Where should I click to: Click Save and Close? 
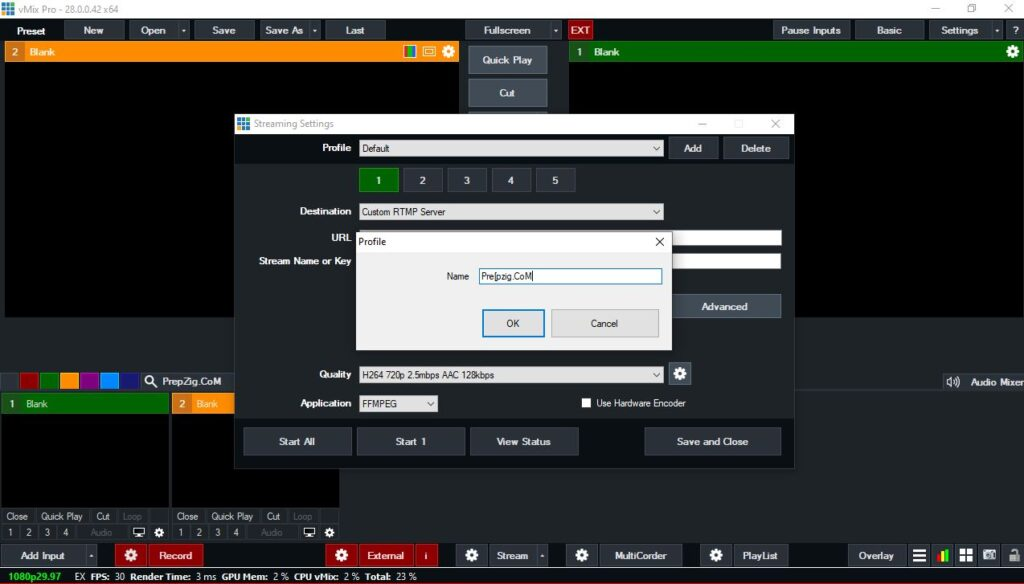pyautogui.click(x=712, y=442)
